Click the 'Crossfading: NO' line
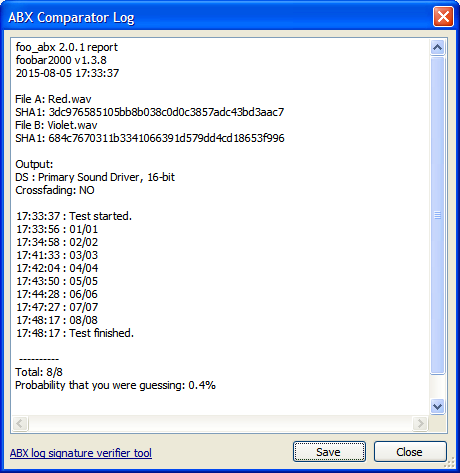 coord(55,190)
